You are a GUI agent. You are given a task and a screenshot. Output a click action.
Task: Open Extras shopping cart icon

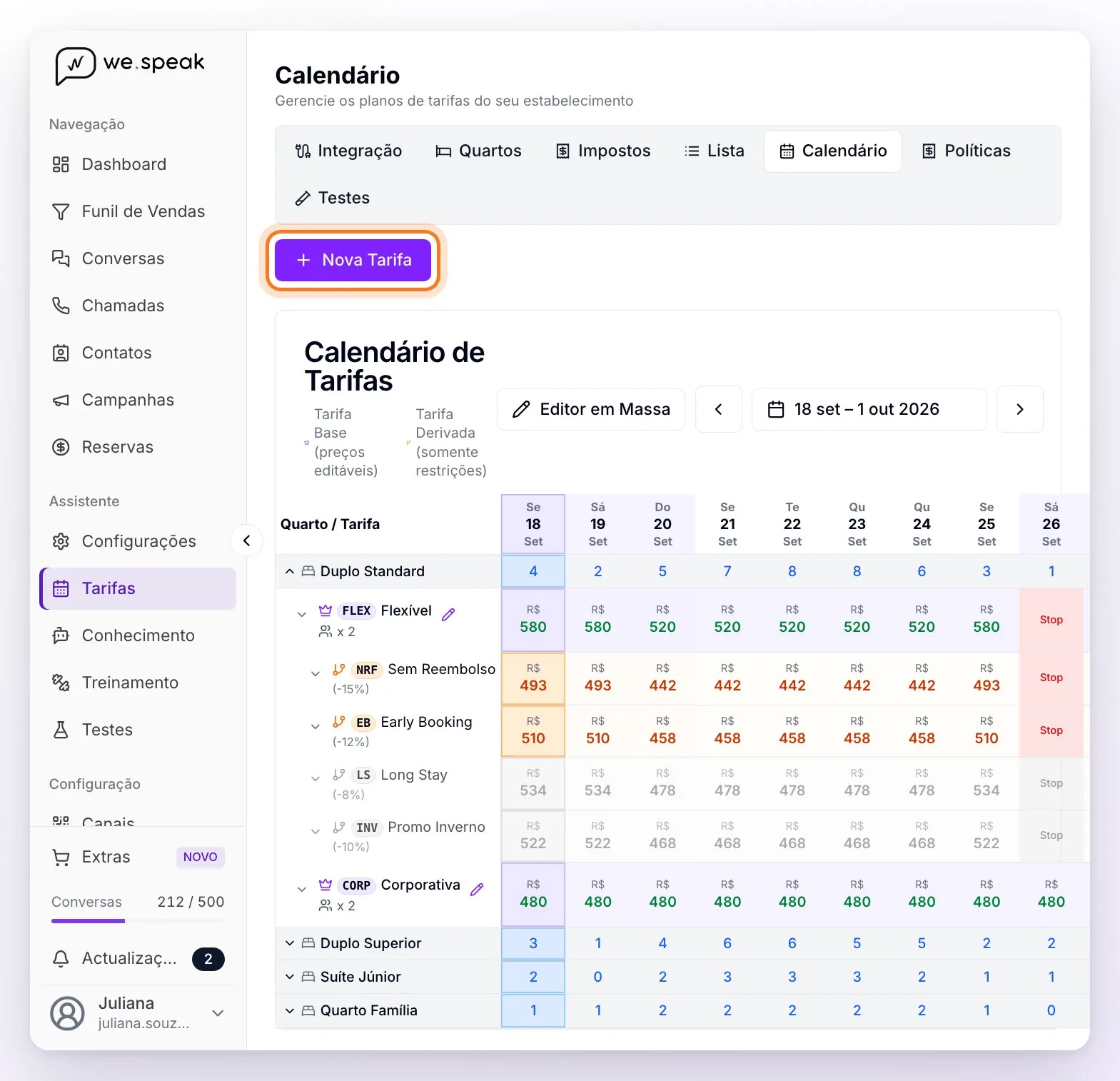pyautogui.click(x=61, y=857)
